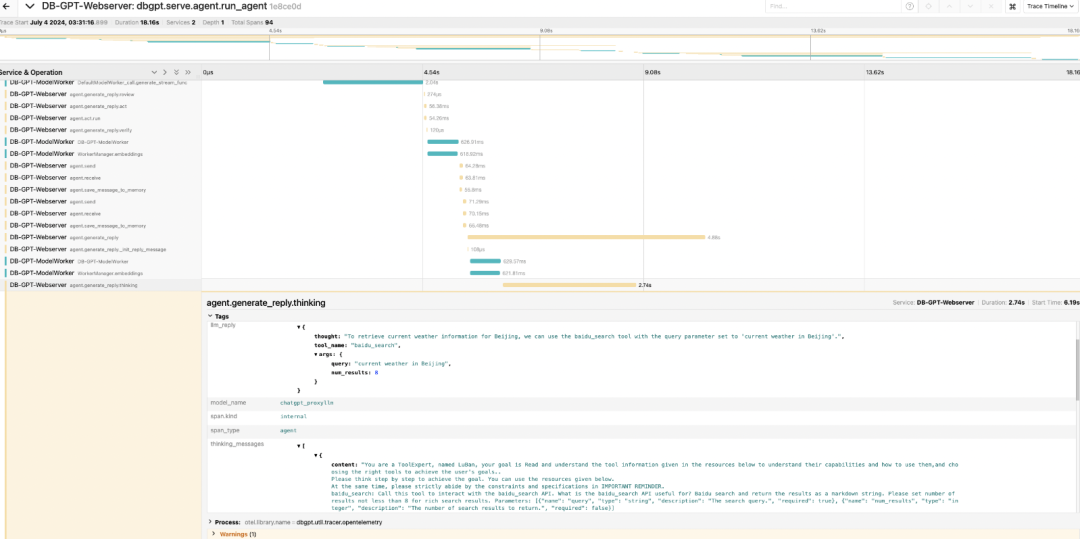Click the 4.88s agent.generate_reply span bar

pyautogui.click(x=585, y=237)
